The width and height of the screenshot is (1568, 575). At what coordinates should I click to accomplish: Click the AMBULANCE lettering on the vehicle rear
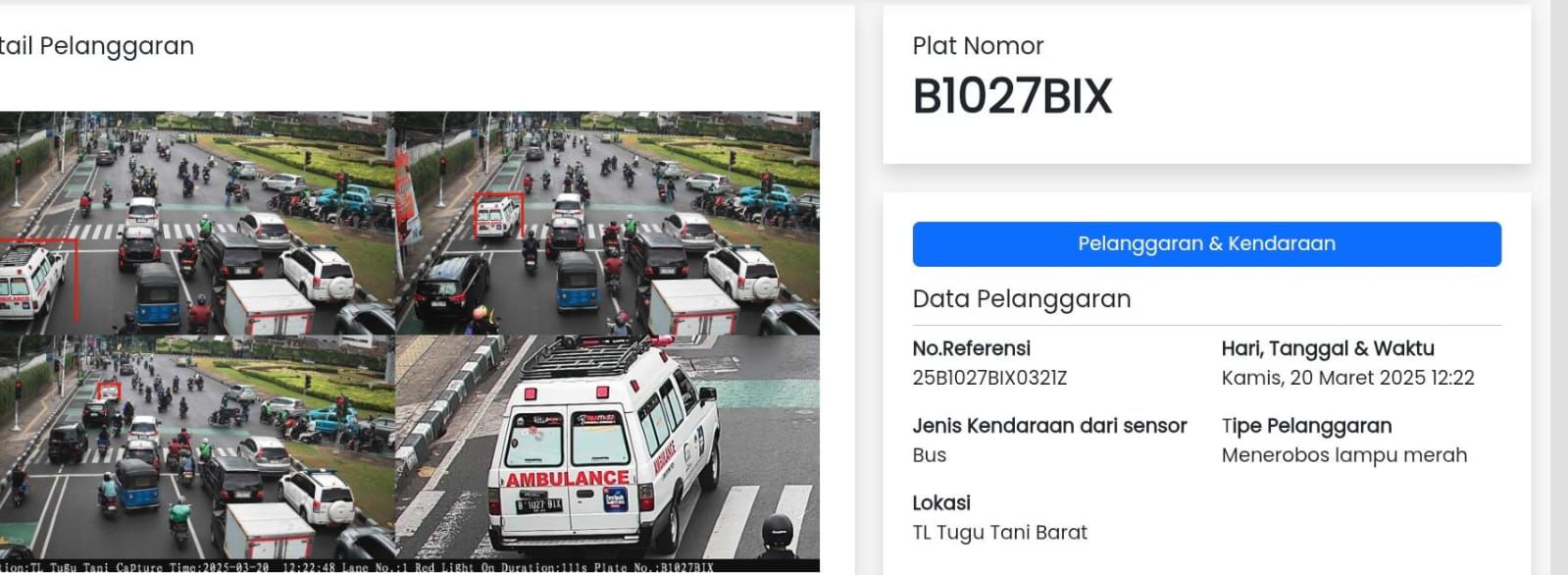(567, 479)
